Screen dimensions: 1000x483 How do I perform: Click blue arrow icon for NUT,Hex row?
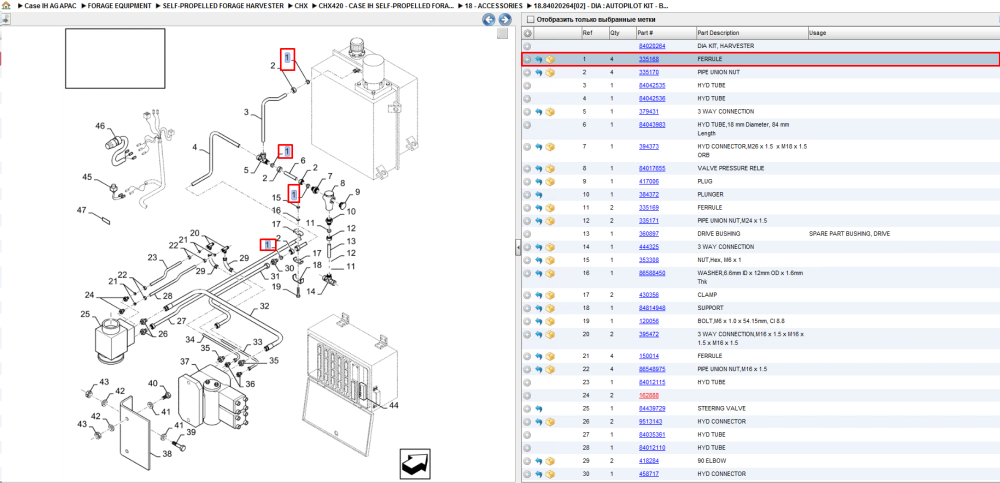point(539,260)
